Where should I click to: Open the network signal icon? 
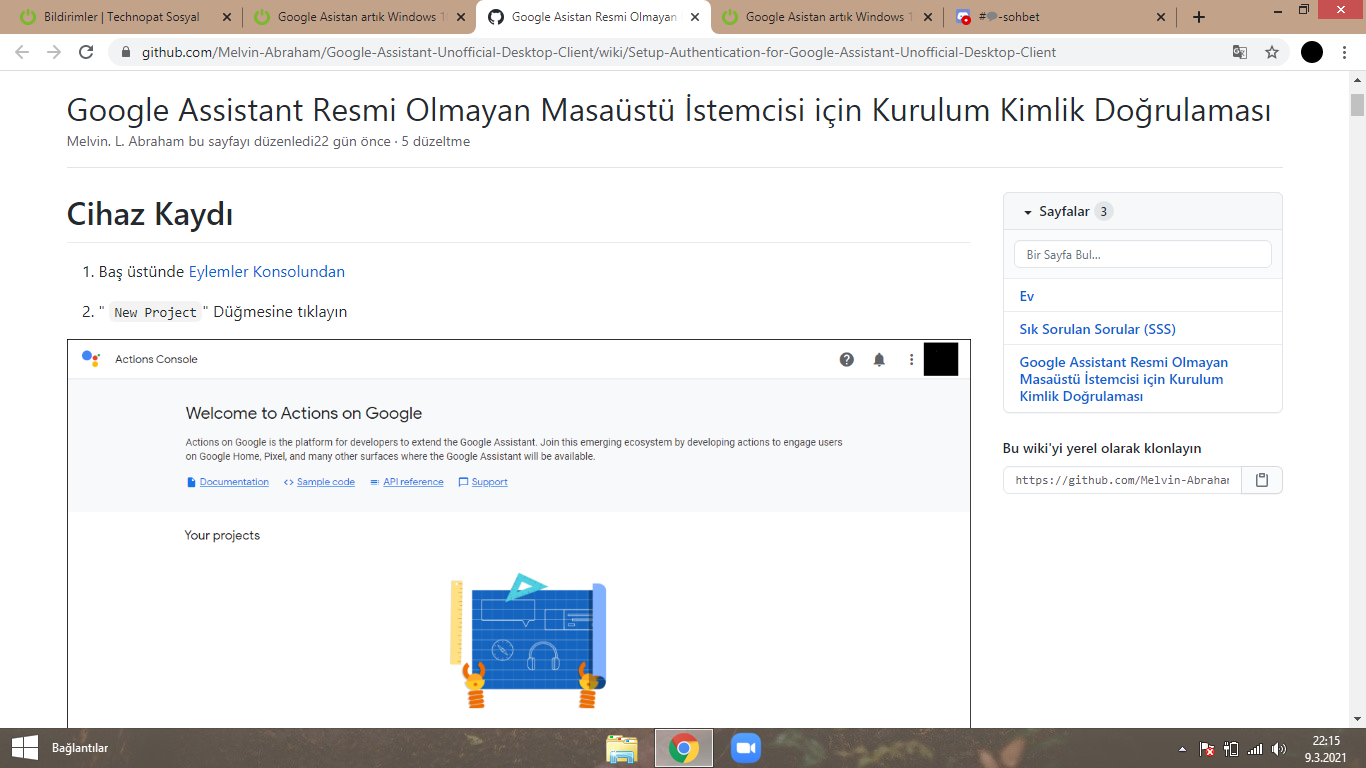pos(1255,749)
